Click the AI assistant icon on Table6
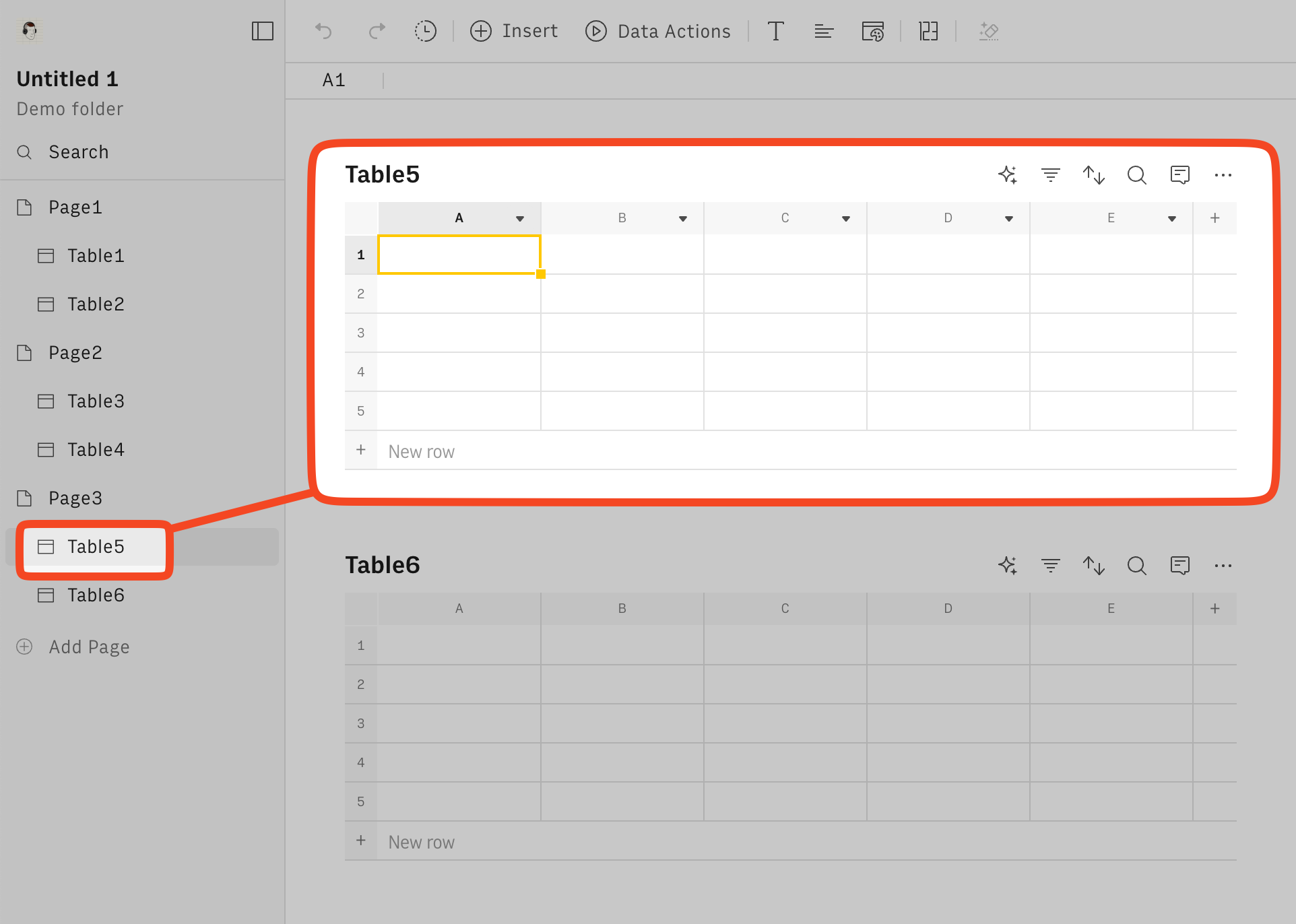Screen dimensions: 1296x924 coord(1009,565)
